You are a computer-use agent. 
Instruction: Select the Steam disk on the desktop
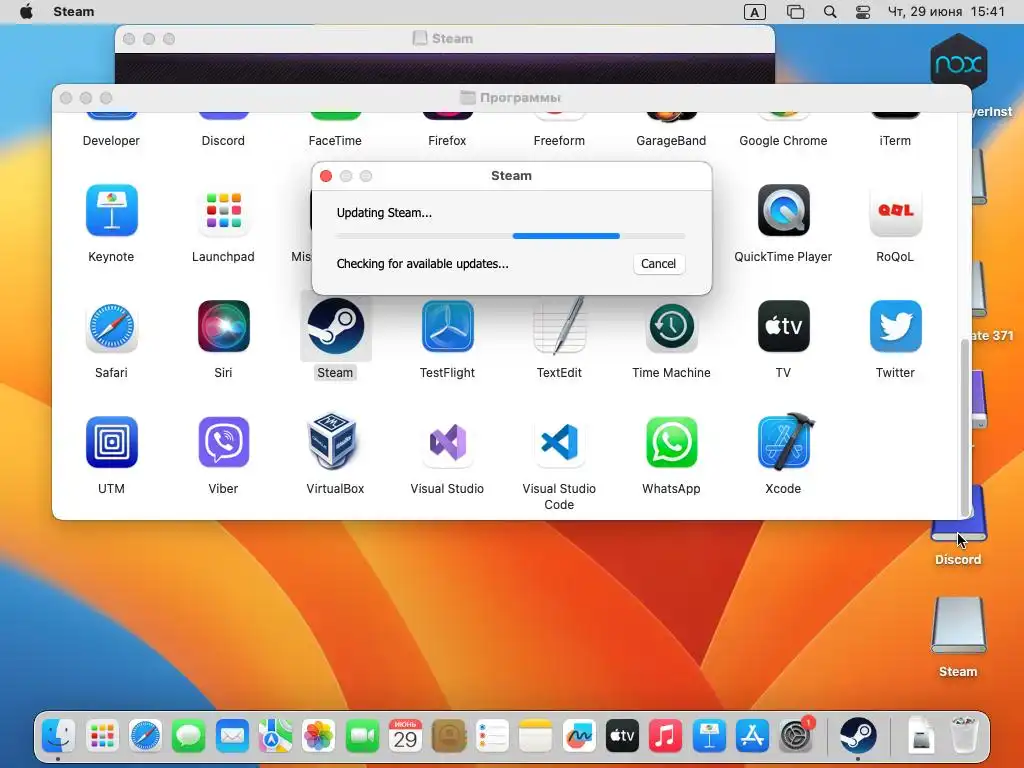[958, 625]
